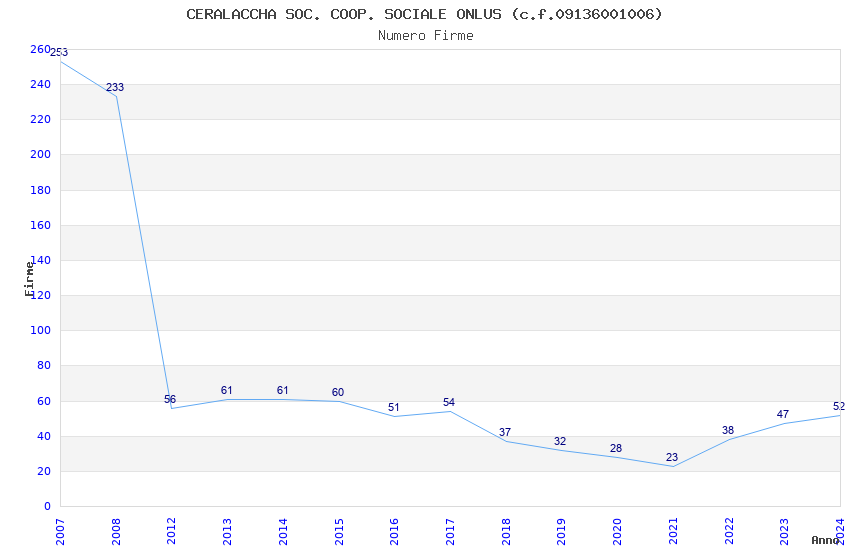850x550 pixels.
Task: Click the x-axis year label 2020
Action: tap(617, 532)
